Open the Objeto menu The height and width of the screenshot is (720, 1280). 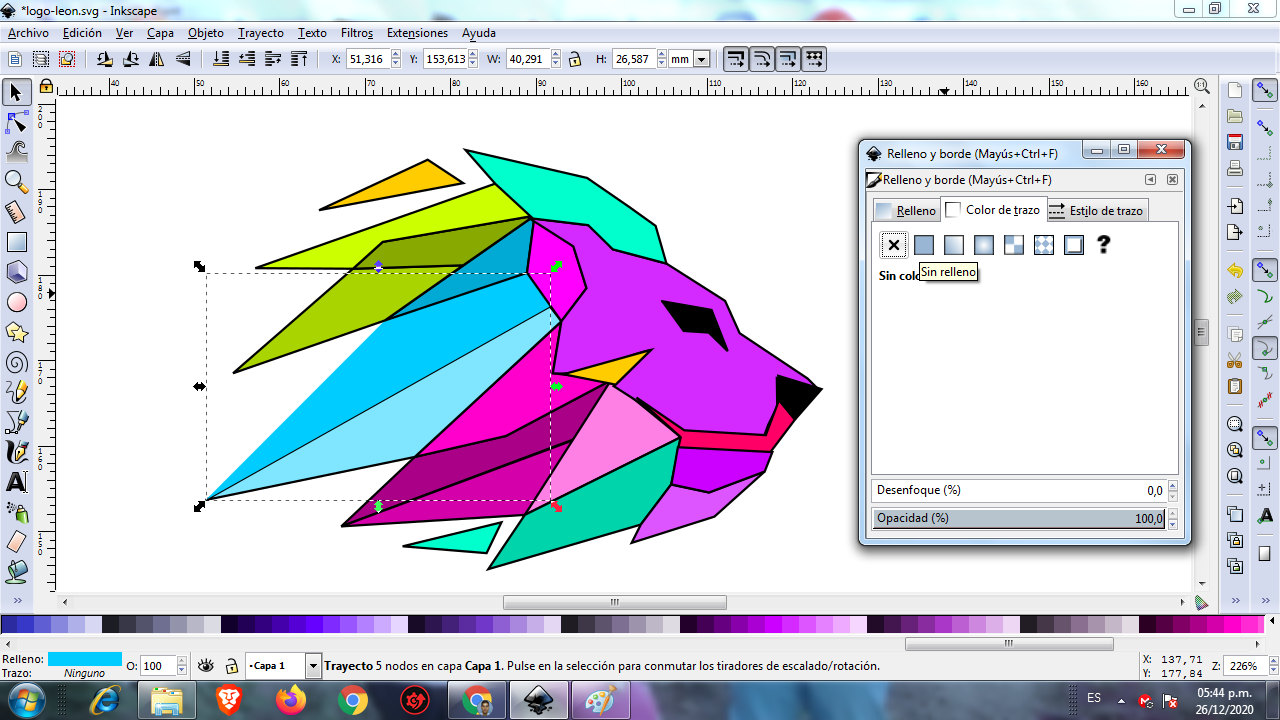coord(206,33)
